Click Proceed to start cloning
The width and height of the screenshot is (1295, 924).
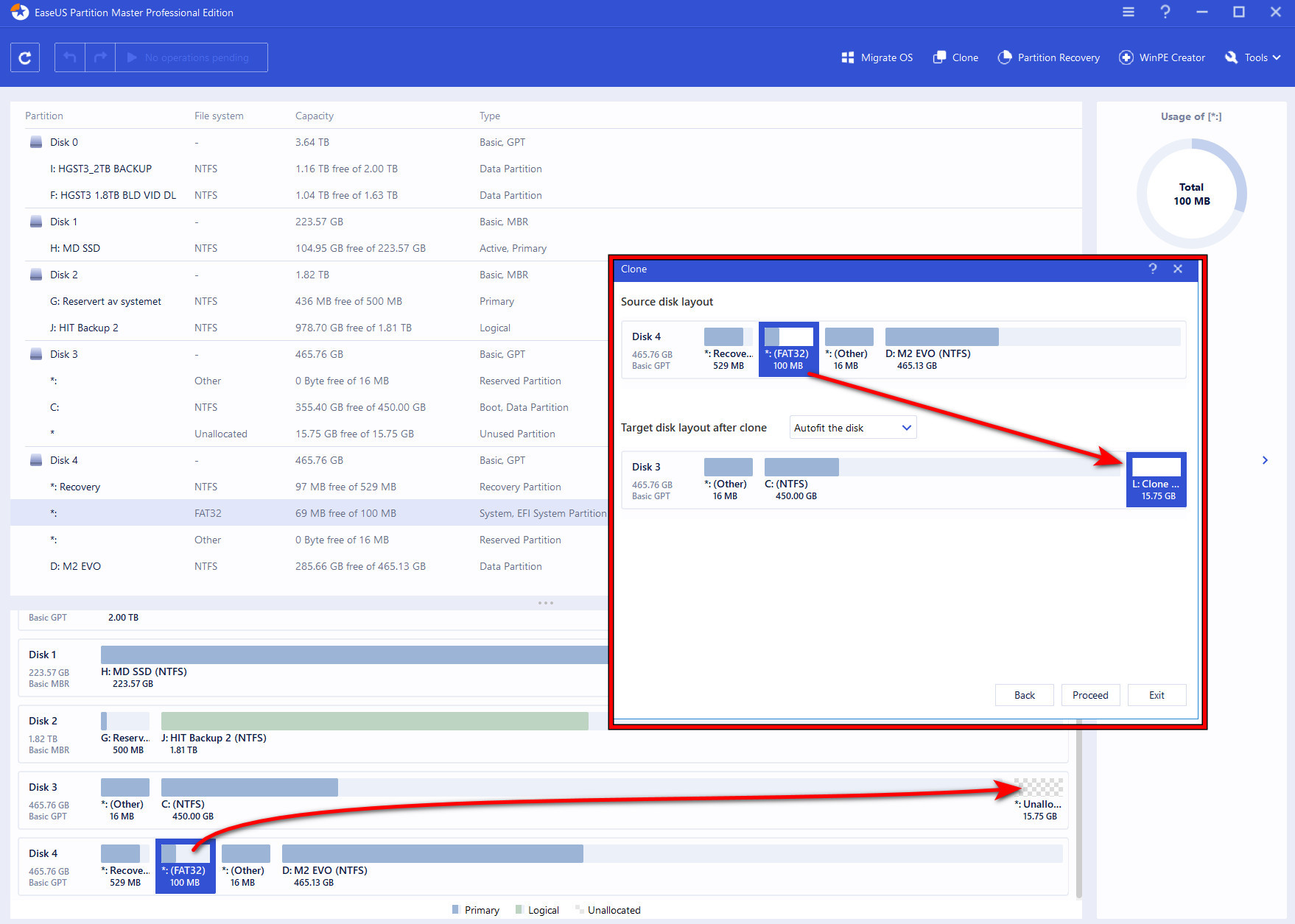pos(1090,695)
